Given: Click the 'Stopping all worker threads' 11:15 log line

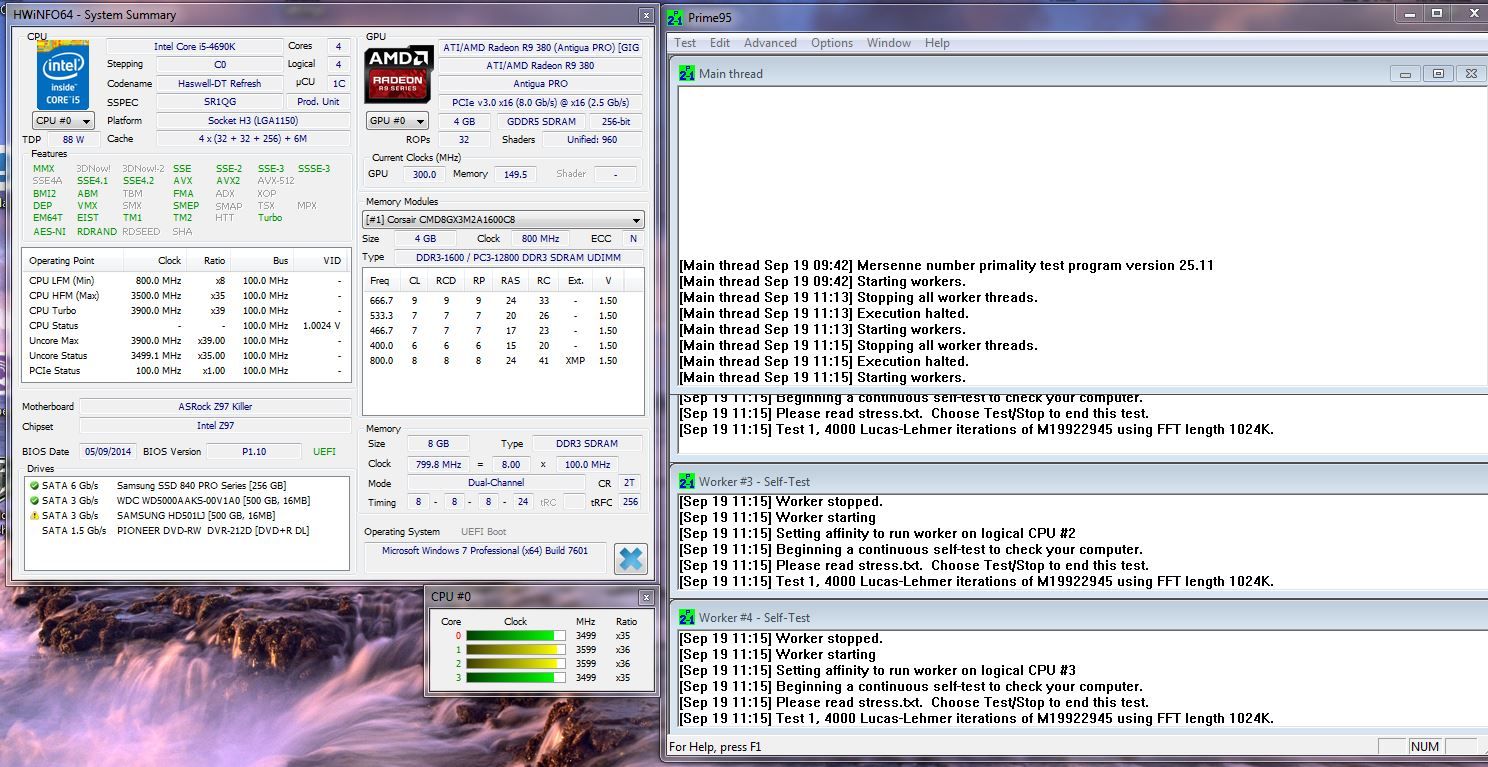Looking at the screenshot, I should click(859, 345).
